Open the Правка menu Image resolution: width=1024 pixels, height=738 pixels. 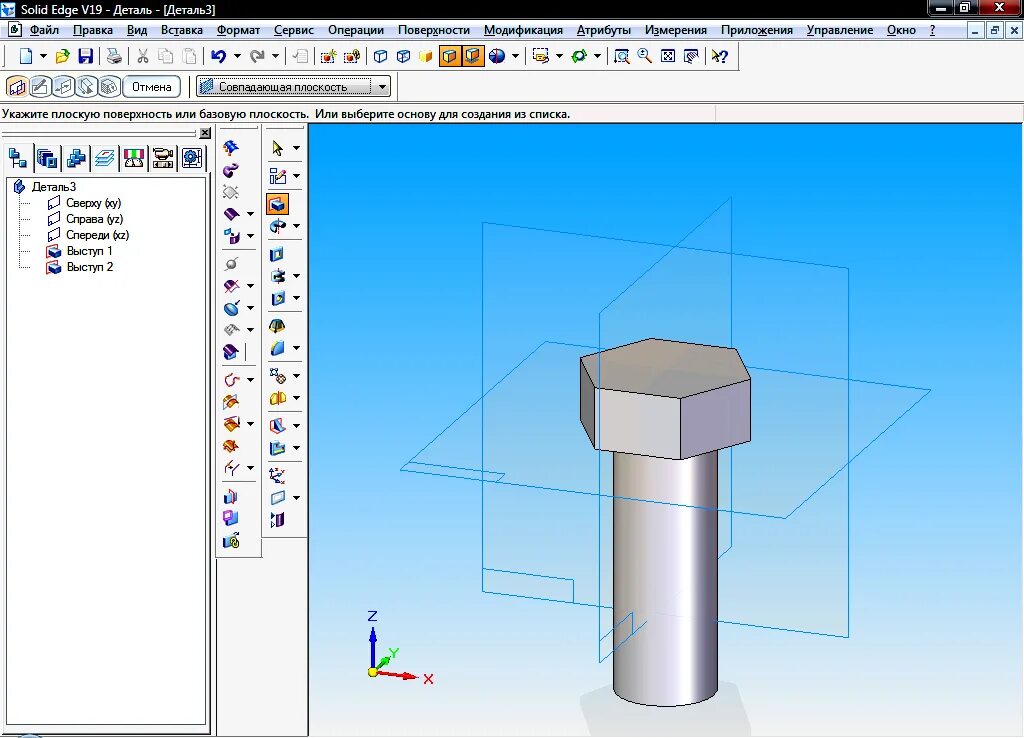[92, 30]
